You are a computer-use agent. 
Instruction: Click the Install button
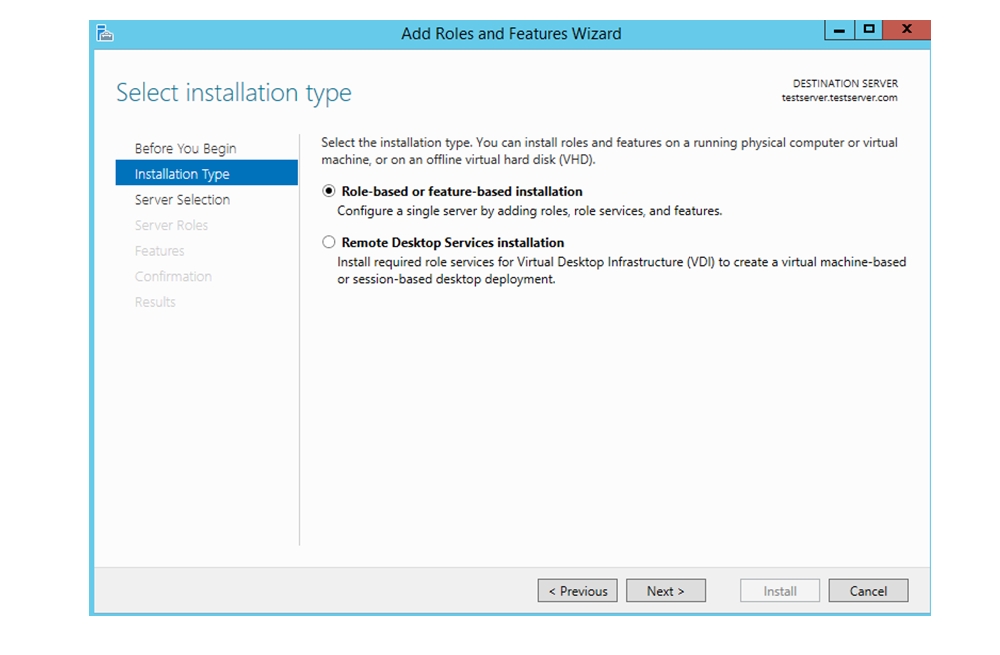pyautogui.click(x=779, y=591)
